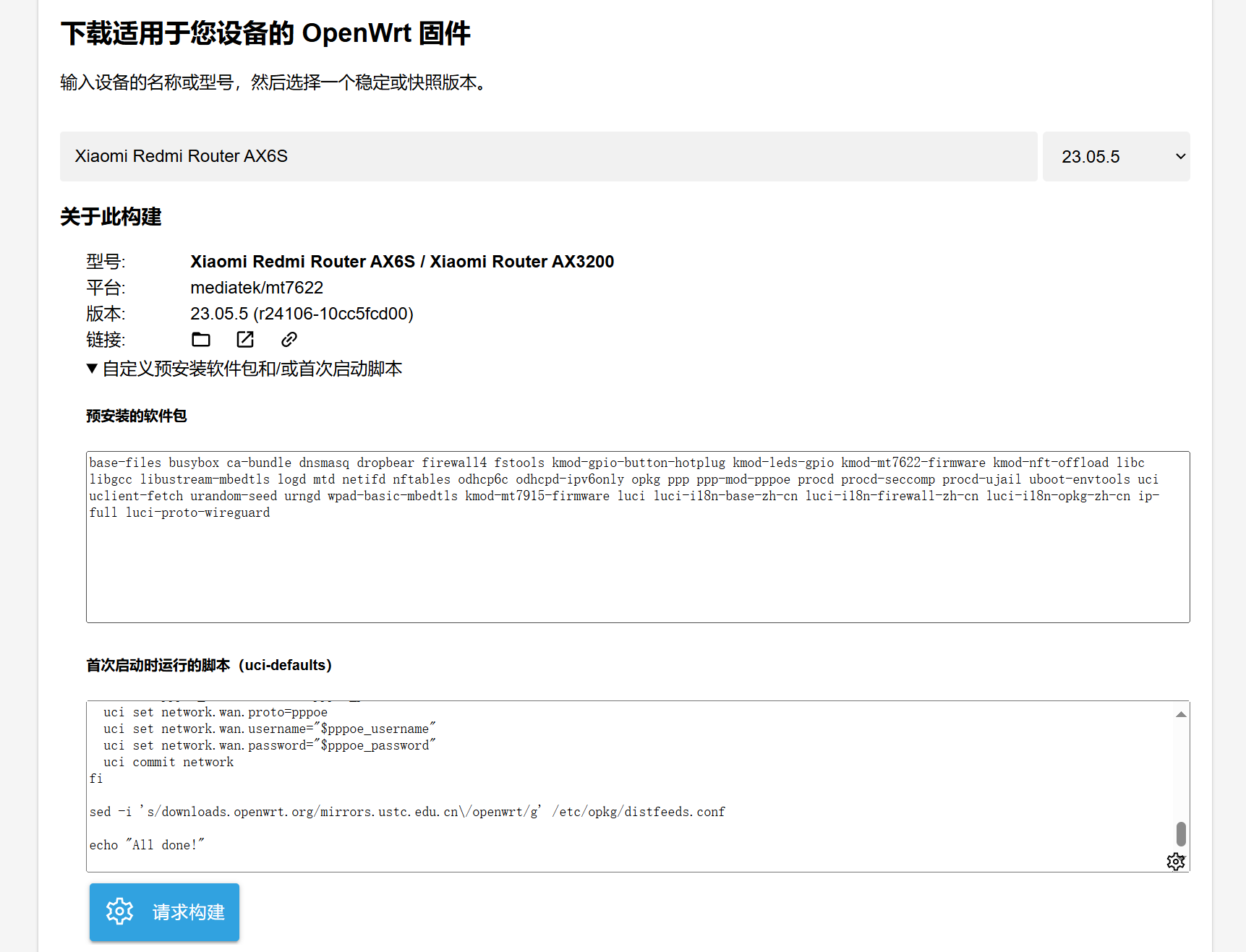Focus the Xiaomi Redmi Router AX6S model field
The height and width of the screenshot is (952, 1246).
coord(548,156)
